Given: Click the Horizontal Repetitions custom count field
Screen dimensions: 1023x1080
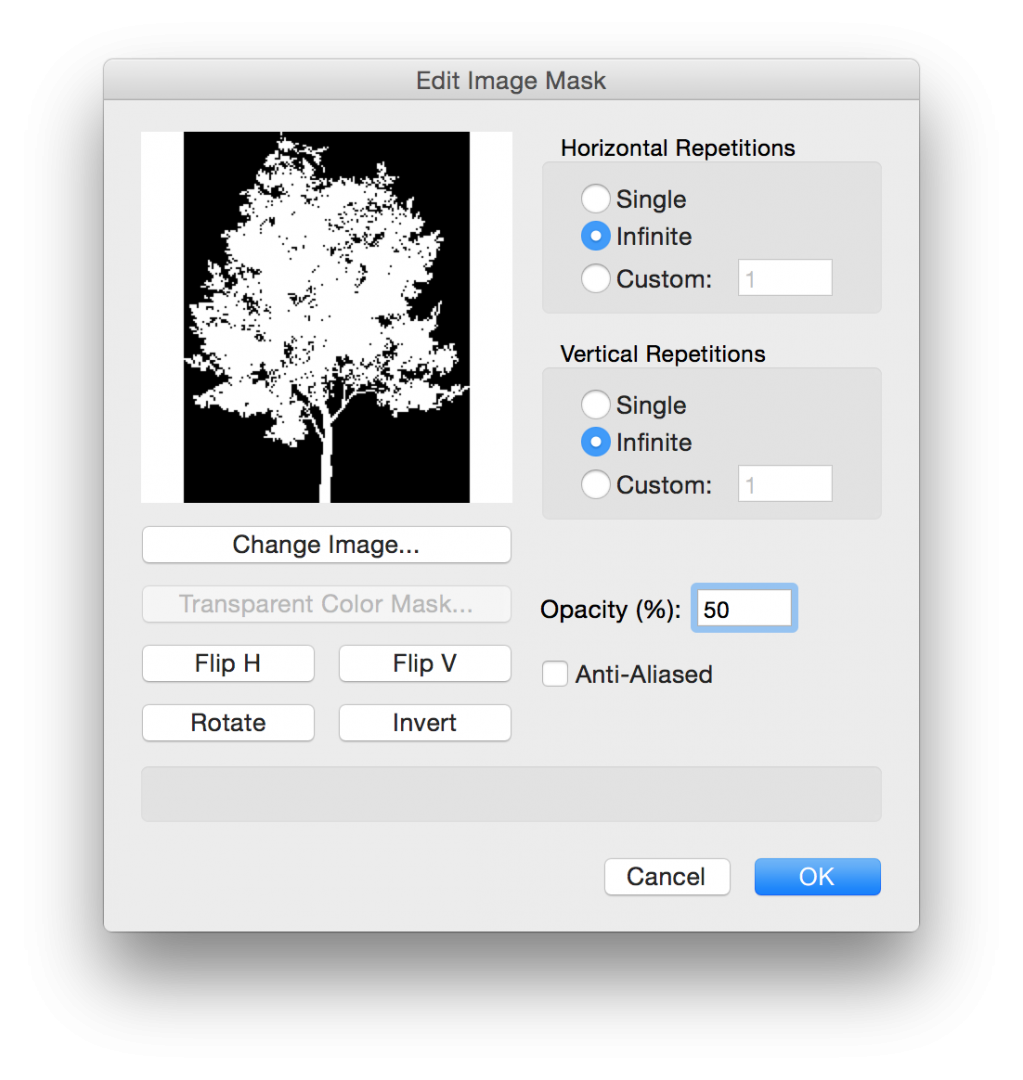Looking at the screenshot, I should click(785, 278).
